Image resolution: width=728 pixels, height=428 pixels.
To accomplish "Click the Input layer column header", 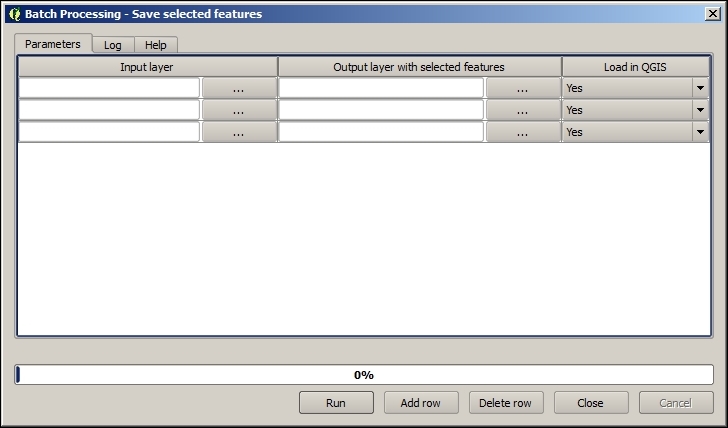I will 147,67.
